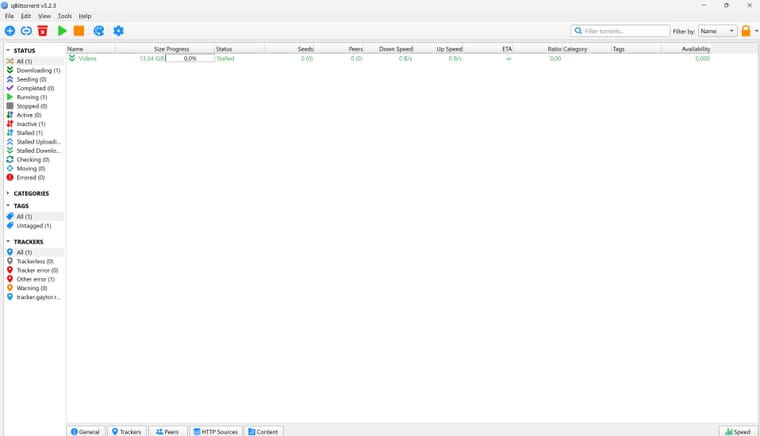
Task: Open the Tools menu
Action: pos(64,16)
